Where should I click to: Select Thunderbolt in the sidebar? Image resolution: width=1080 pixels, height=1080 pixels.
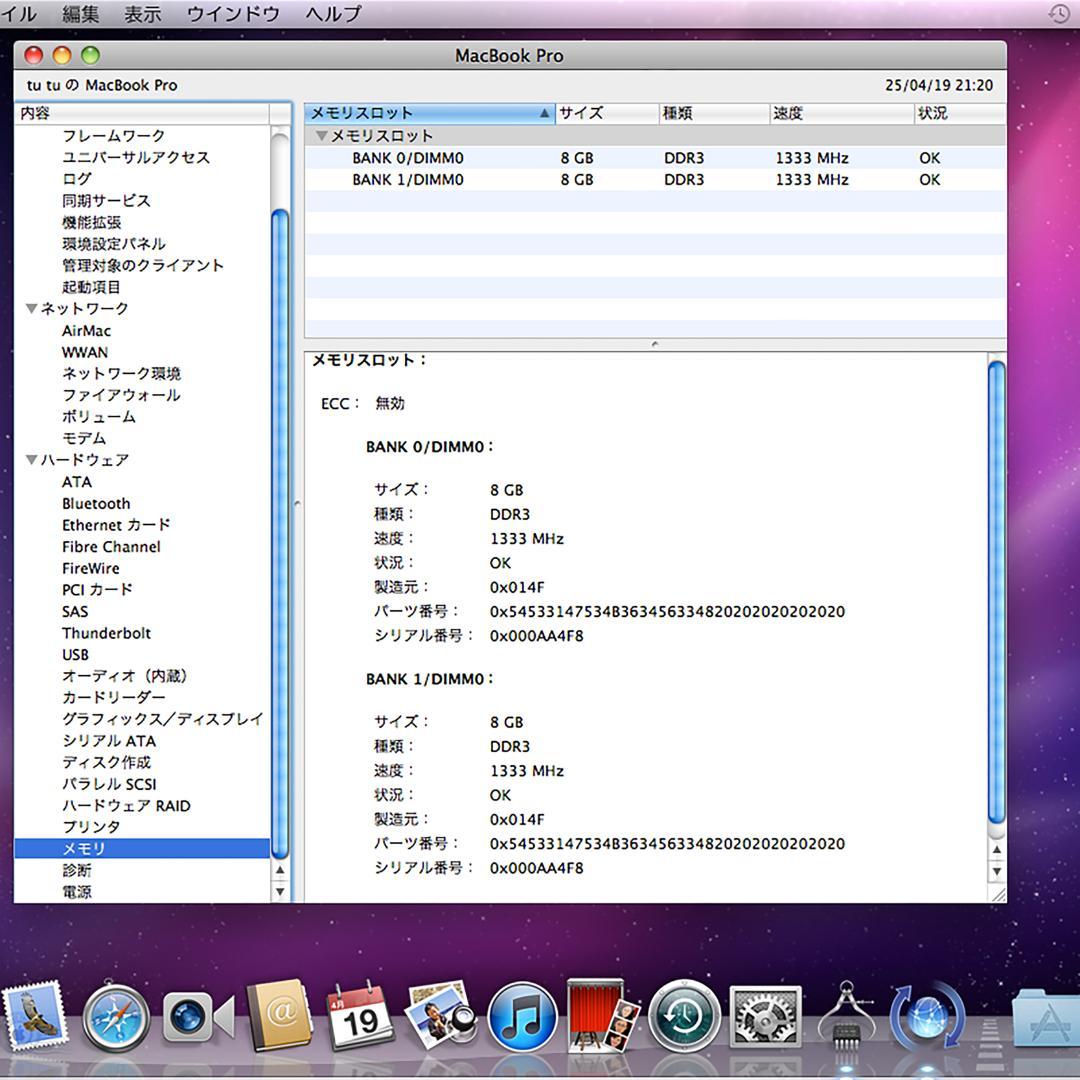point(106,632)
